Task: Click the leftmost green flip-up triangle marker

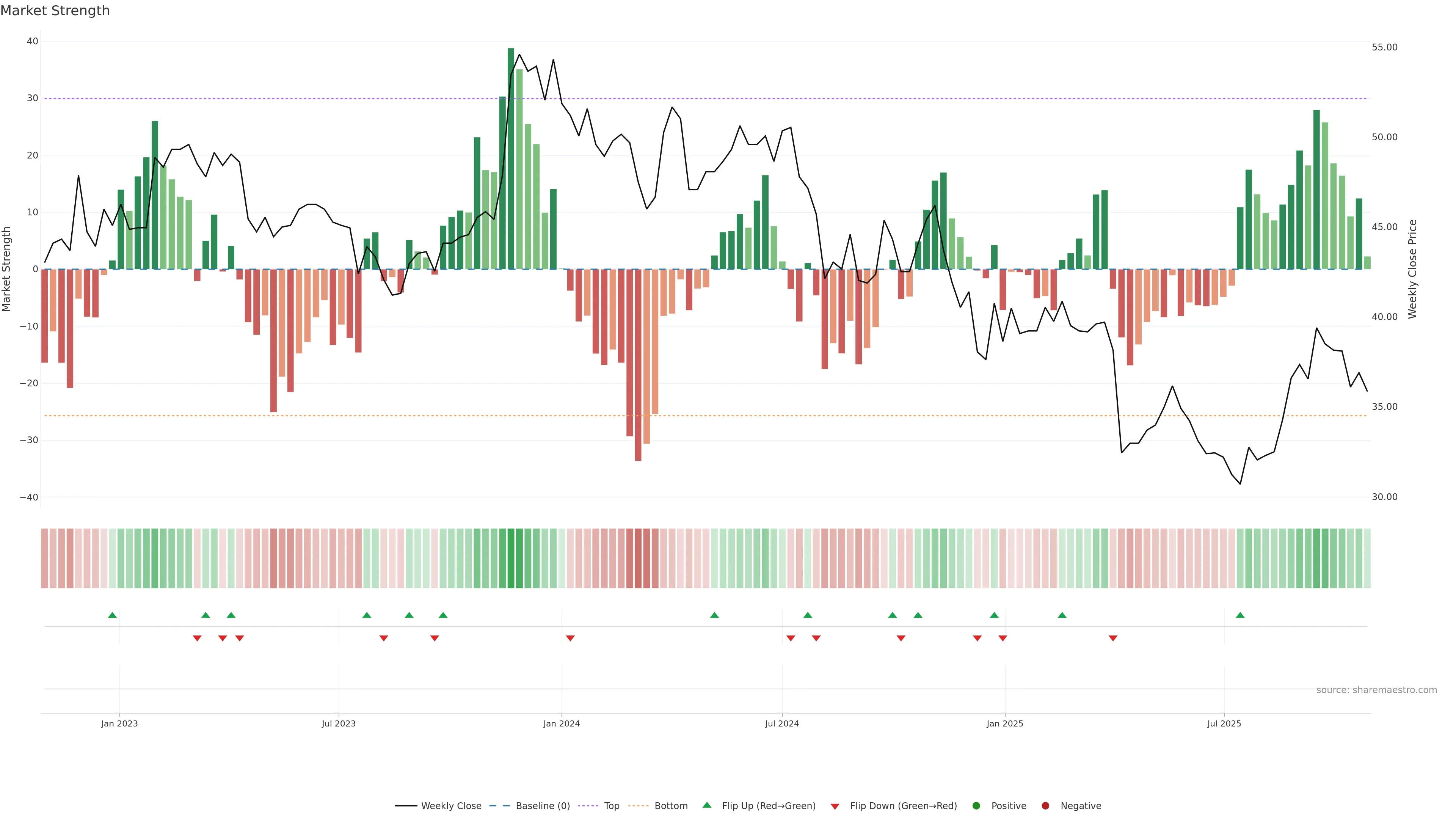Action: pyautogui.click(x=113, y=615)
